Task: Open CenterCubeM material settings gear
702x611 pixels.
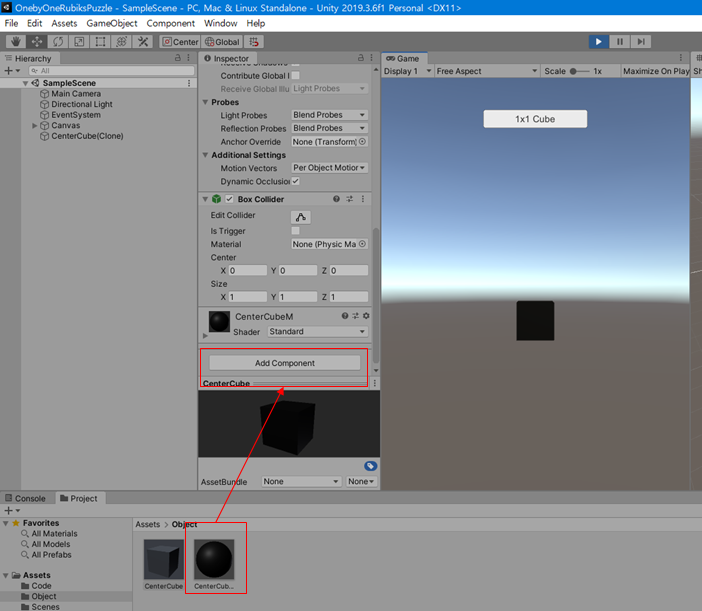Action: click(366, 316)
